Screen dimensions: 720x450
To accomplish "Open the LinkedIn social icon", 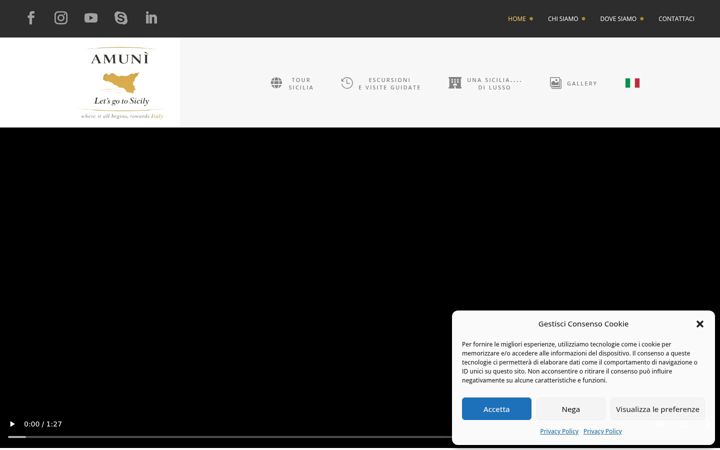I will click(x=151, y=18).
